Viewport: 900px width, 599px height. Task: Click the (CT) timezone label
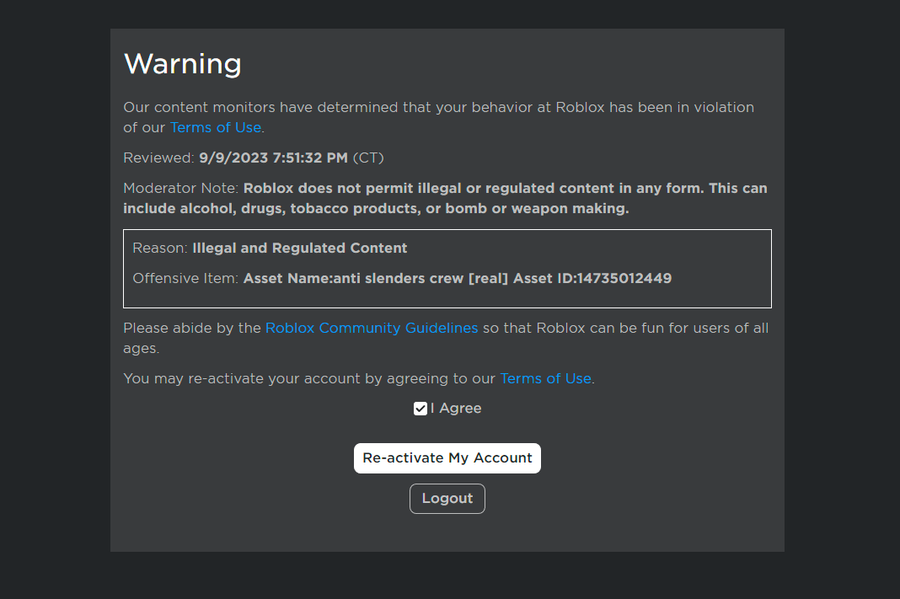368,158
